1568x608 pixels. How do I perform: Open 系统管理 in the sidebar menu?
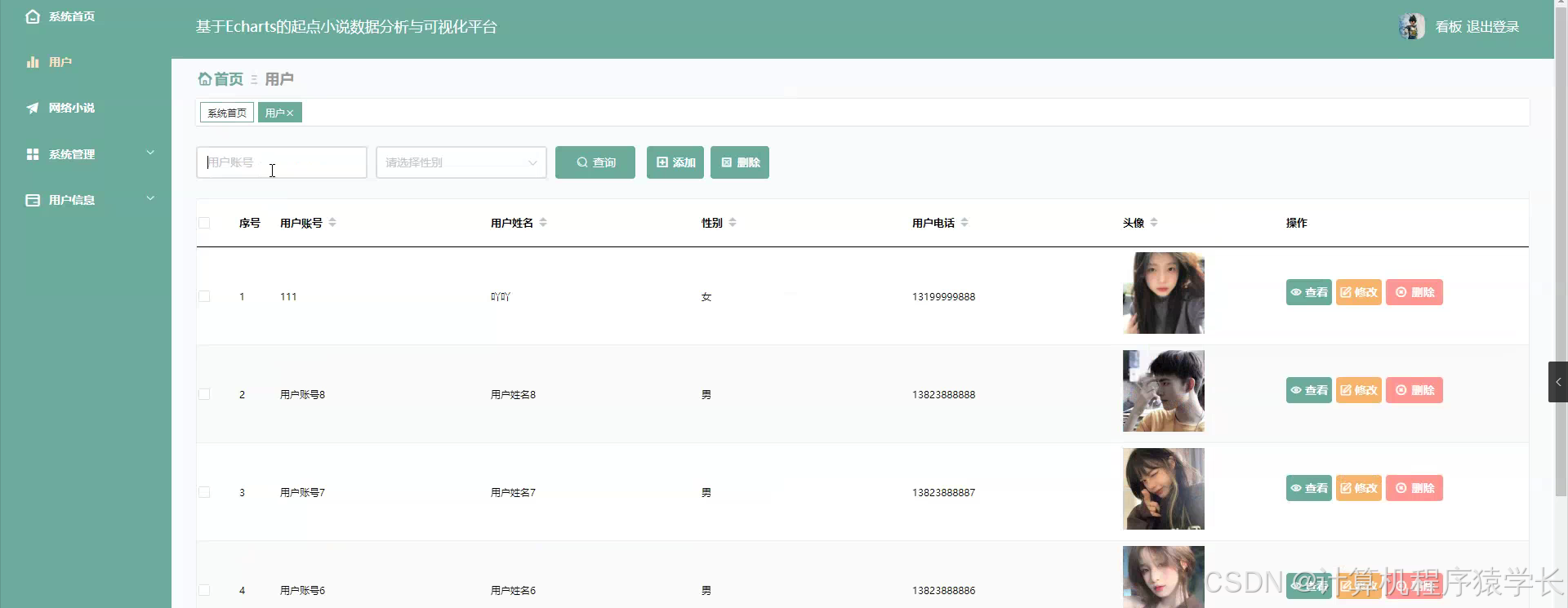[86, 154]
